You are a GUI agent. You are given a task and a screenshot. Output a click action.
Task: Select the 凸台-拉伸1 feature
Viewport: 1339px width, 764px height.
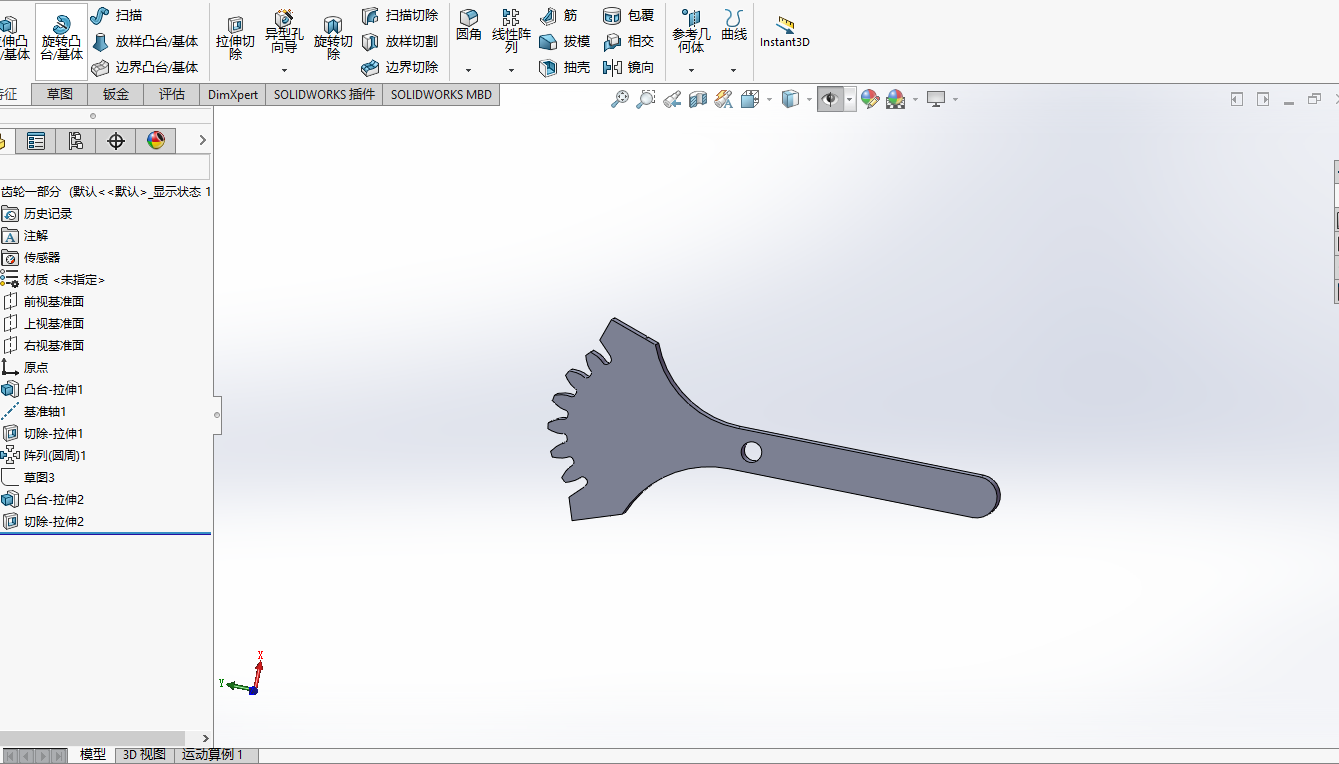pyautogui.click(x=43, y=389)
